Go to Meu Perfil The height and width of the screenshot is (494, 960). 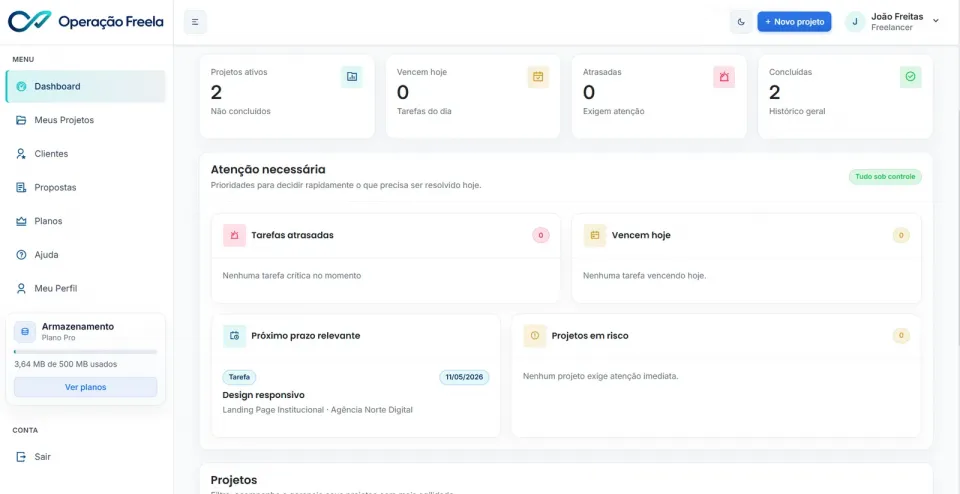tap(85, 288)
